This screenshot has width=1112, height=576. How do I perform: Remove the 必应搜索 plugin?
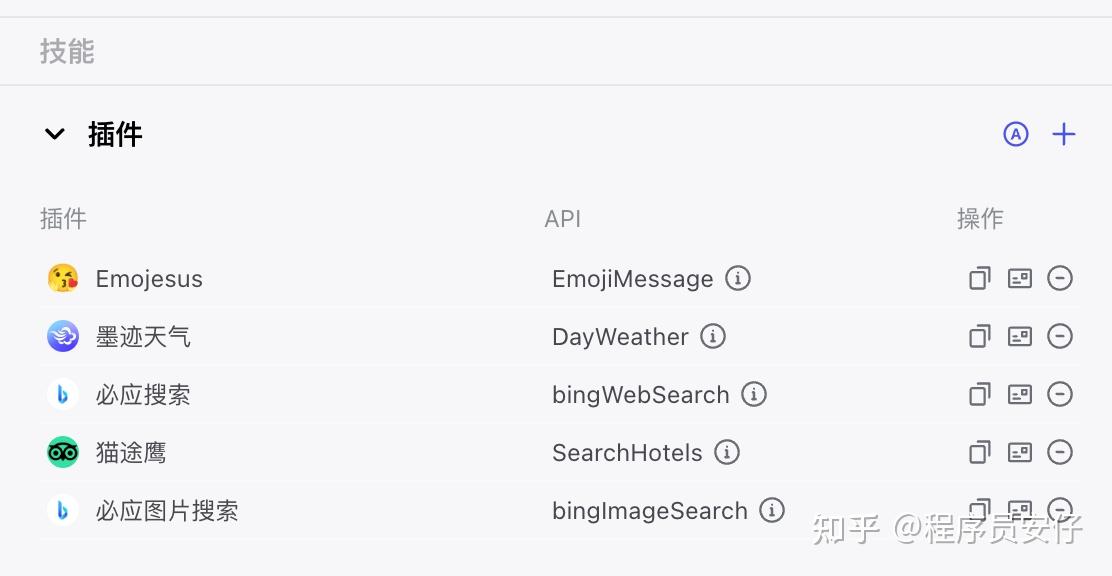pyautogui.click(x=1060, y=394)
